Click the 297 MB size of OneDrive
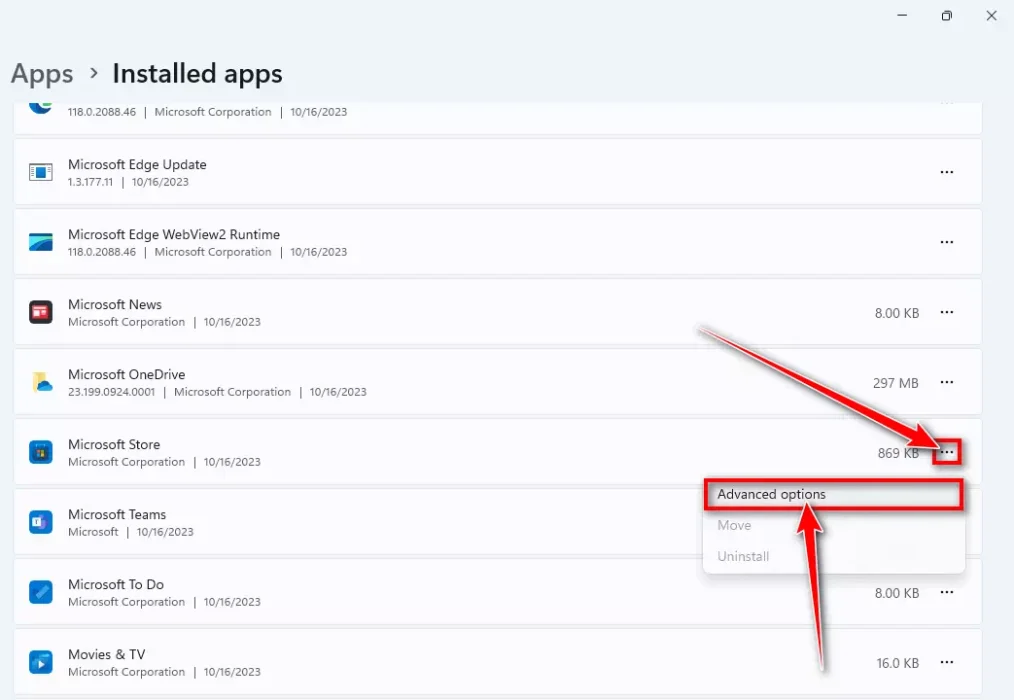 (x=896, y=383)
